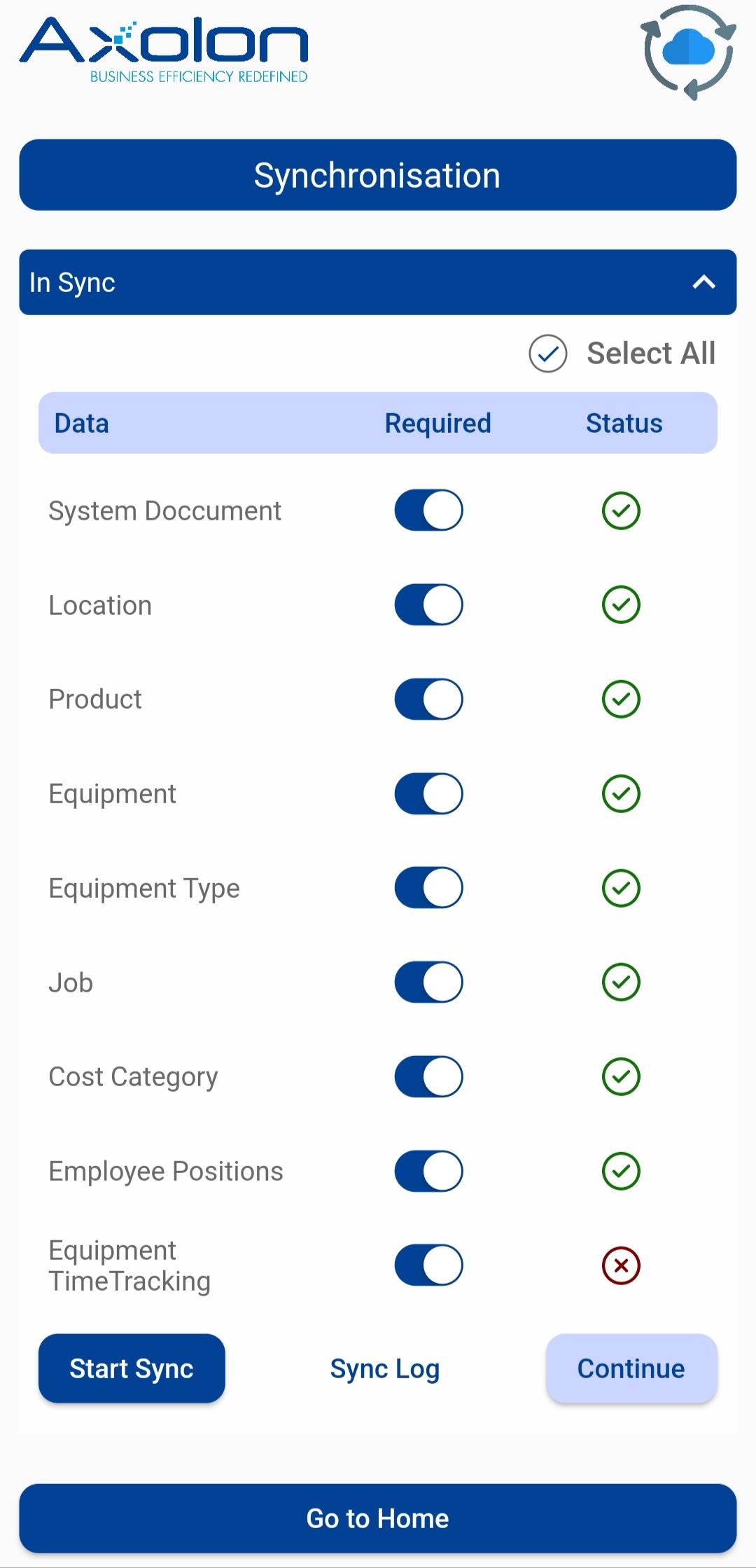Viewport: 756px width, 1568px height.
Task: Click Employee Positions status checkmark icon
Action: coord(621,1171)
